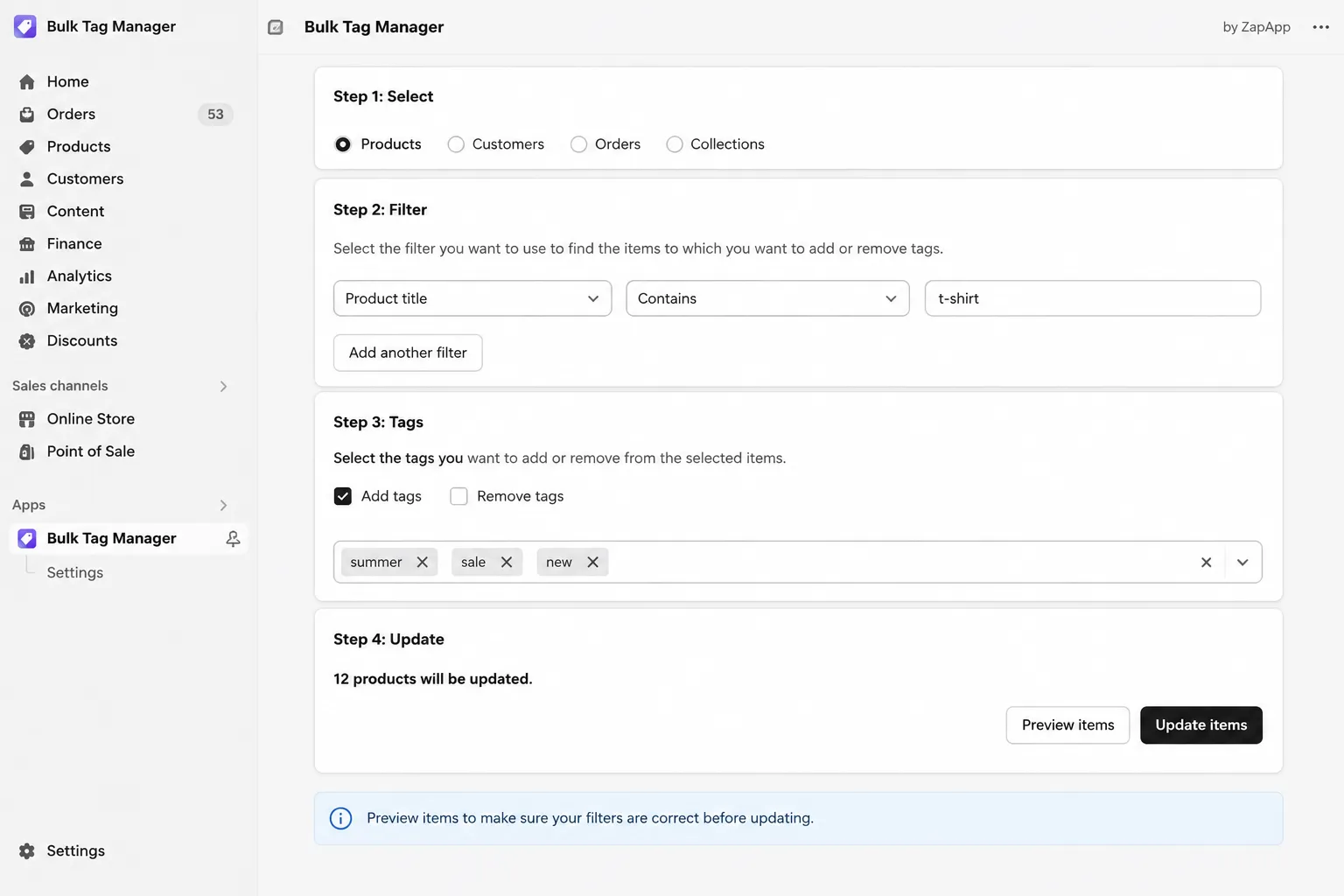Click the Home house icon in sidebar
Image resolution: width=1344 pixels, height=896 pixels.
click(x=27, y=82)
